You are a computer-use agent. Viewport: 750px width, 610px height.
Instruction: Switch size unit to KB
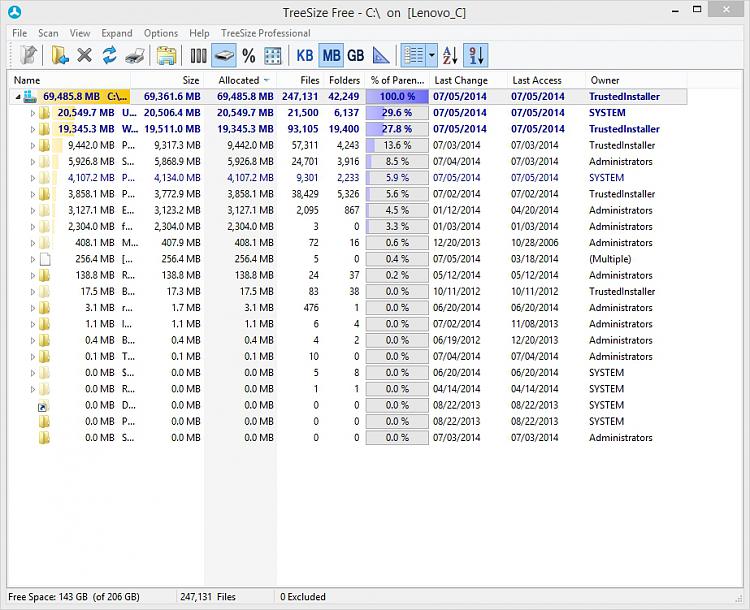coord(305,55)
